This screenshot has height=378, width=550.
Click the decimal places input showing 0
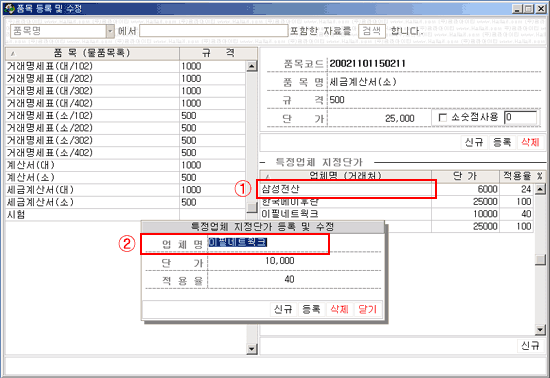[521, 117]
